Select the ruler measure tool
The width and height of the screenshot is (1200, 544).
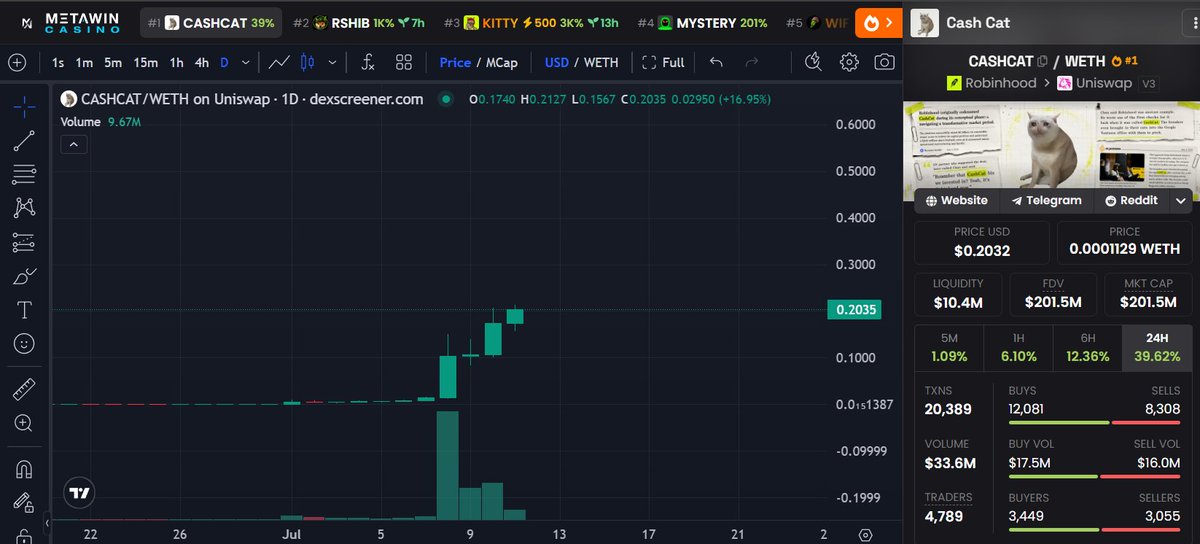click(x=25, y=388)
